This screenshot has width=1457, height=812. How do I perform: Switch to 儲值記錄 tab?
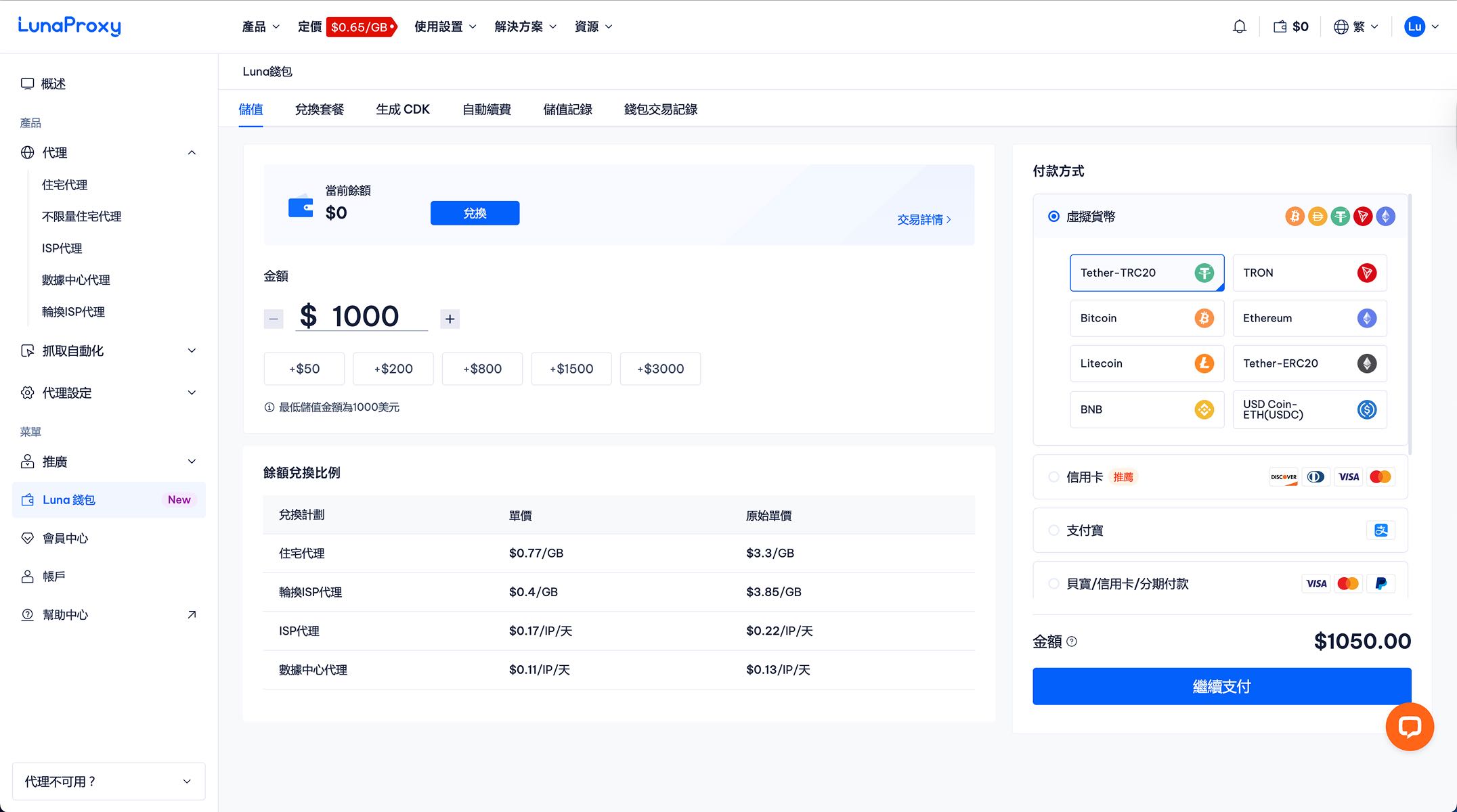567,109
